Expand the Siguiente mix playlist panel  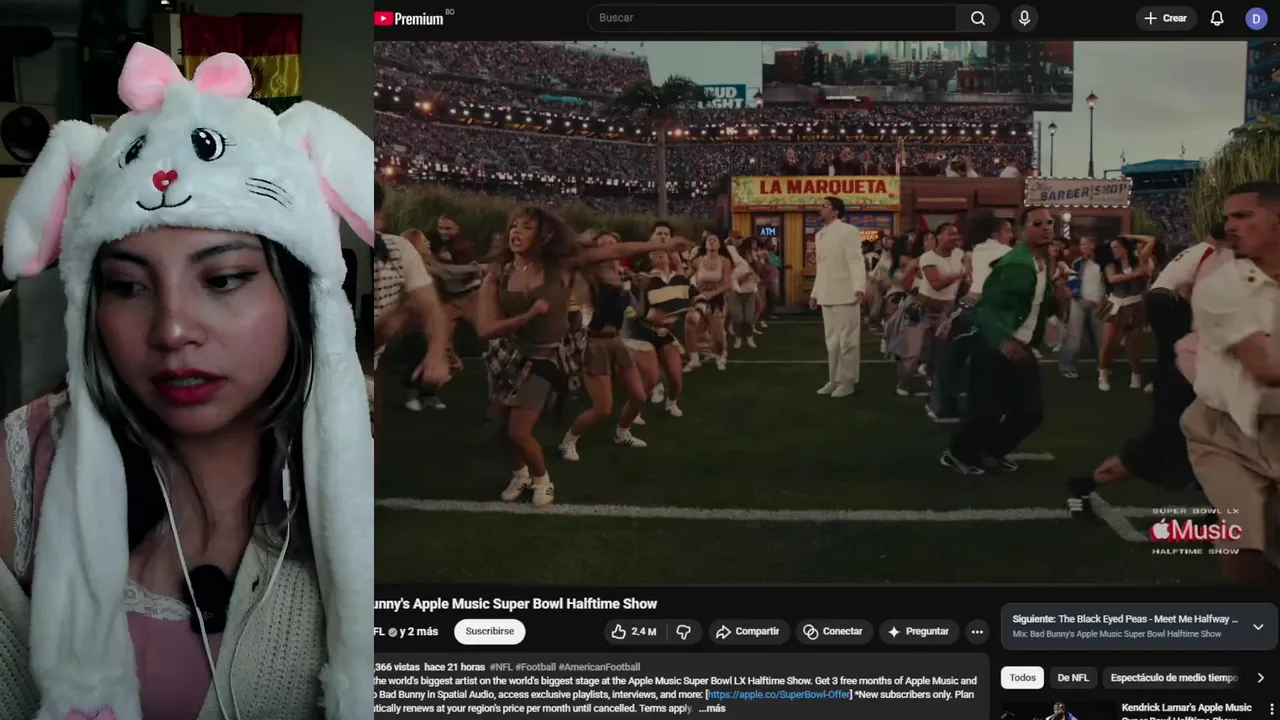(1258, 627)
